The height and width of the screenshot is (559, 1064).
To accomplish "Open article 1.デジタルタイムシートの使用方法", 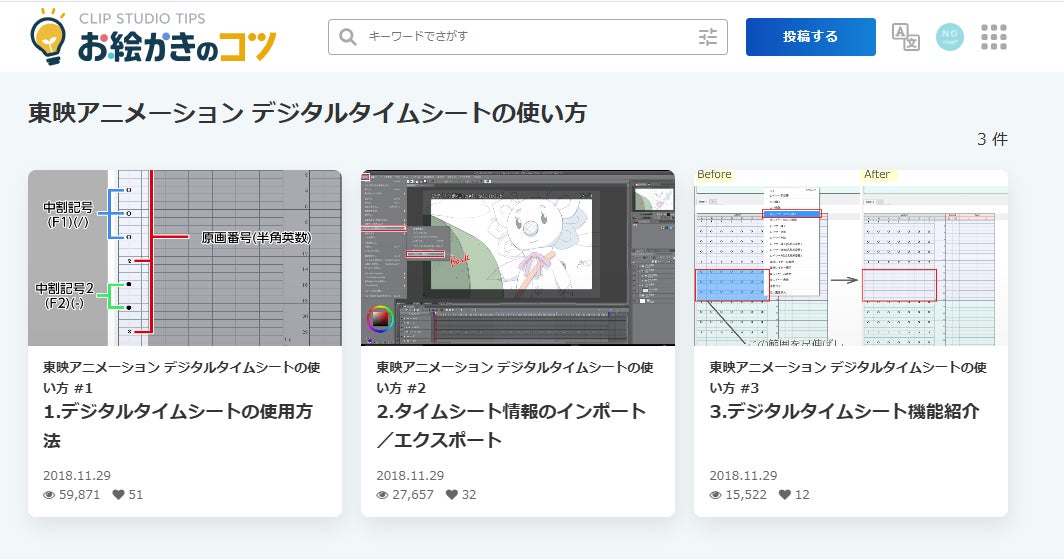I will coord(178,425).
